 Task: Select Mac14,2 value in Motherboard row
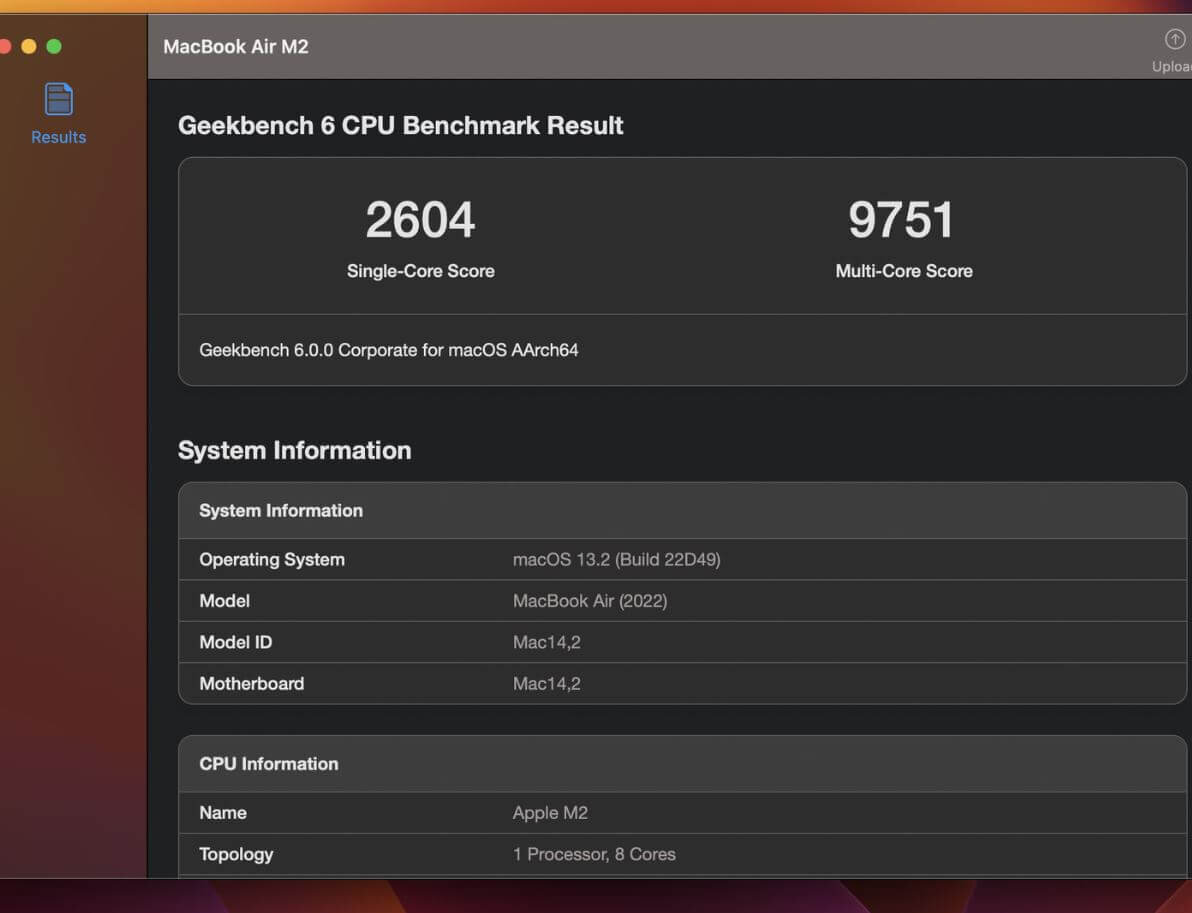click(547, 683)
